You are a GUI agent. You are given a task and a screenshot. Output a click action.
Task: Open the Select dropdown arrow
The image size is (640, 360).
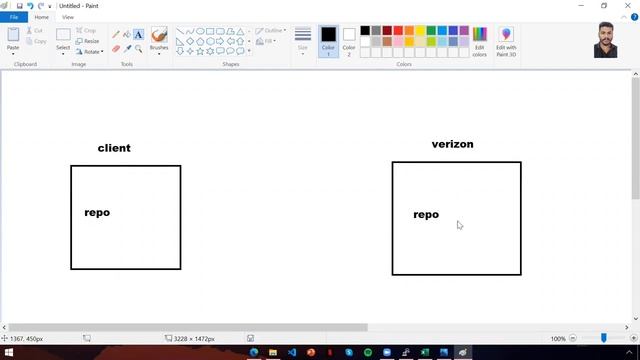click(x=63, y=54)
